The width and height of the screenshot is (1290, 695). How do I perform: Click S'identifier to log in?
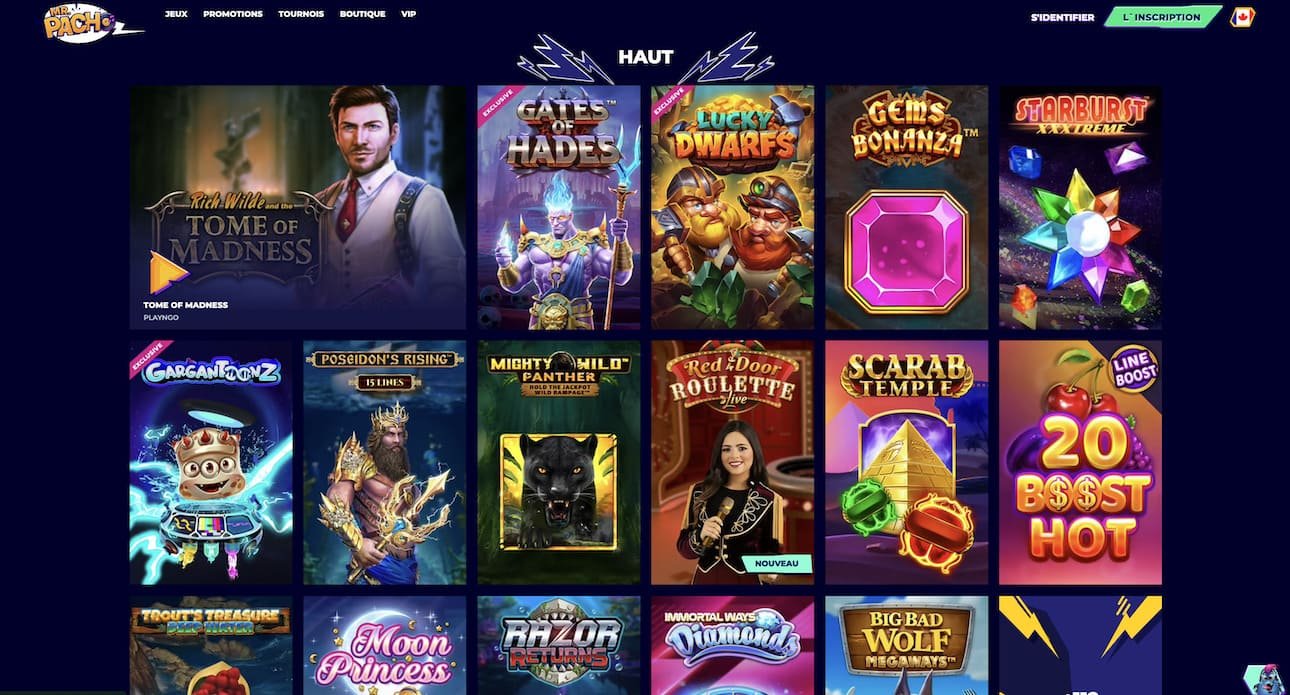pos(1062,17)
